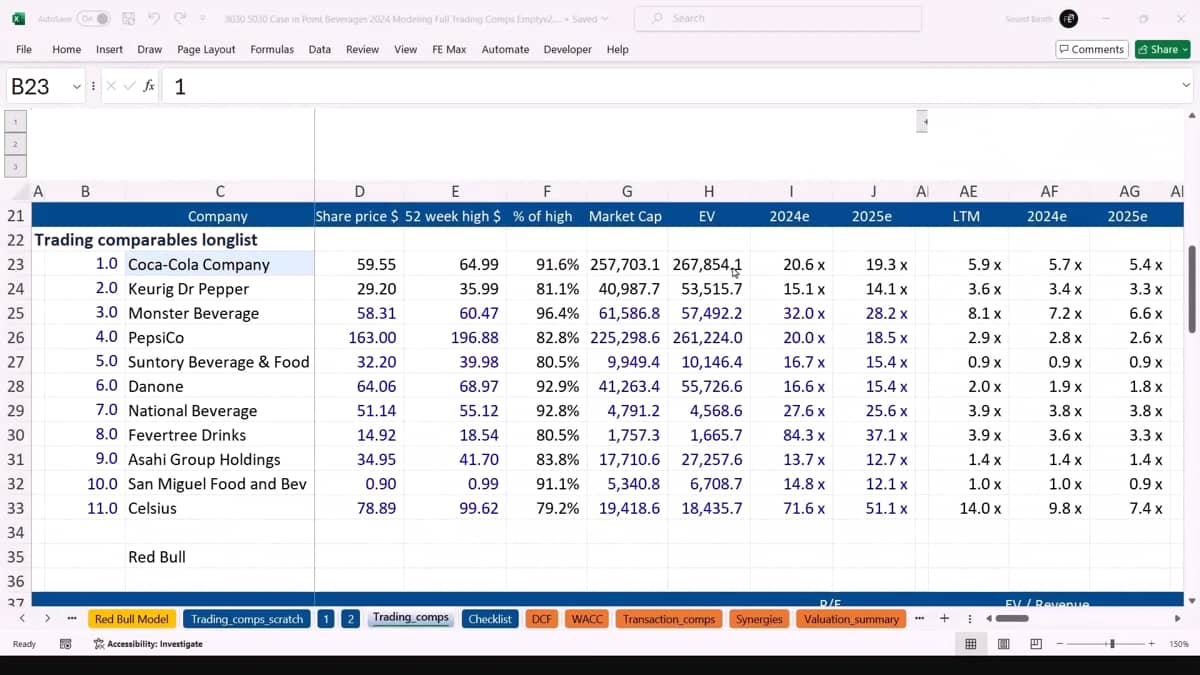Select sheet tab named 2

(350, 619)
